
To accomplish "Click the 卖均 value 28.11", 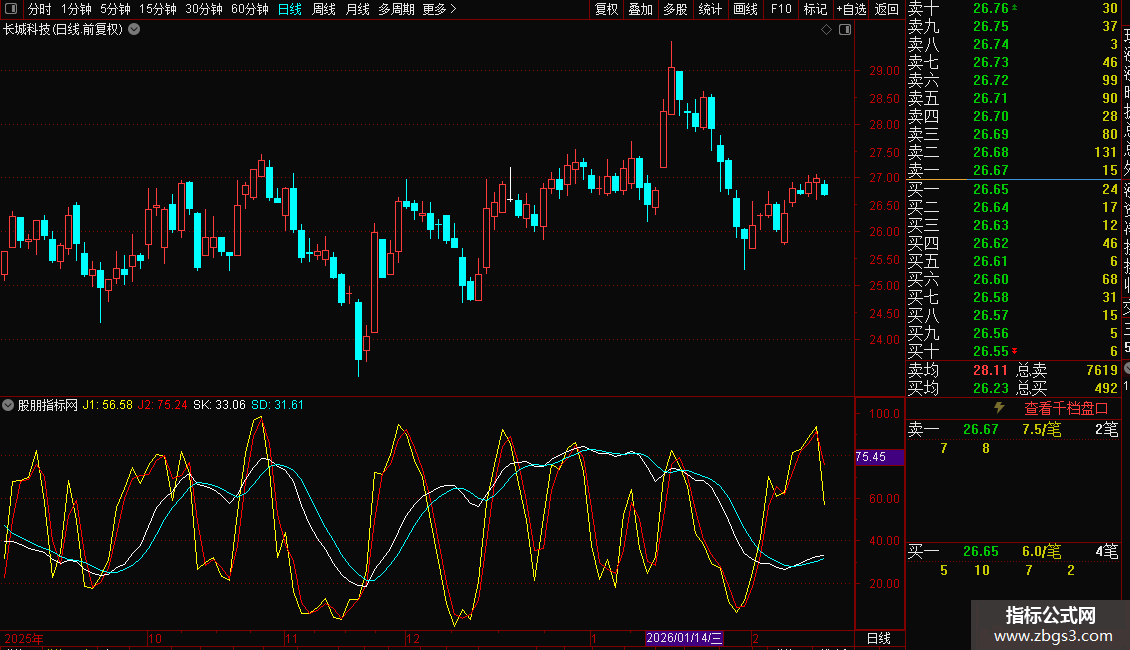I will click(990, 370).
